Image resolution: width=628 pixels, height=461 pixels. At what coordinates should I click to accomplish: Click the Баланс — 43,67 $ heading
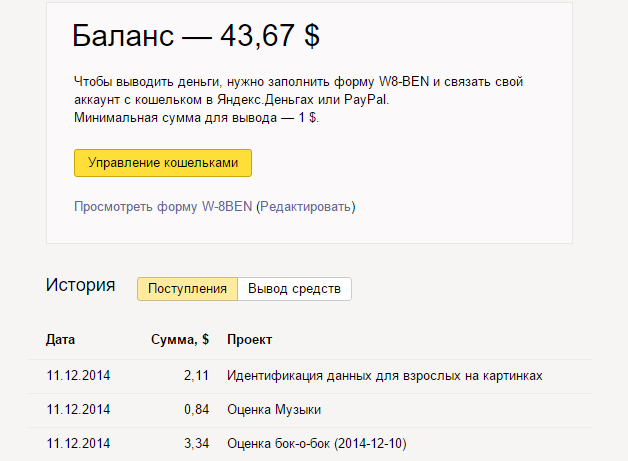pos(196,35)
